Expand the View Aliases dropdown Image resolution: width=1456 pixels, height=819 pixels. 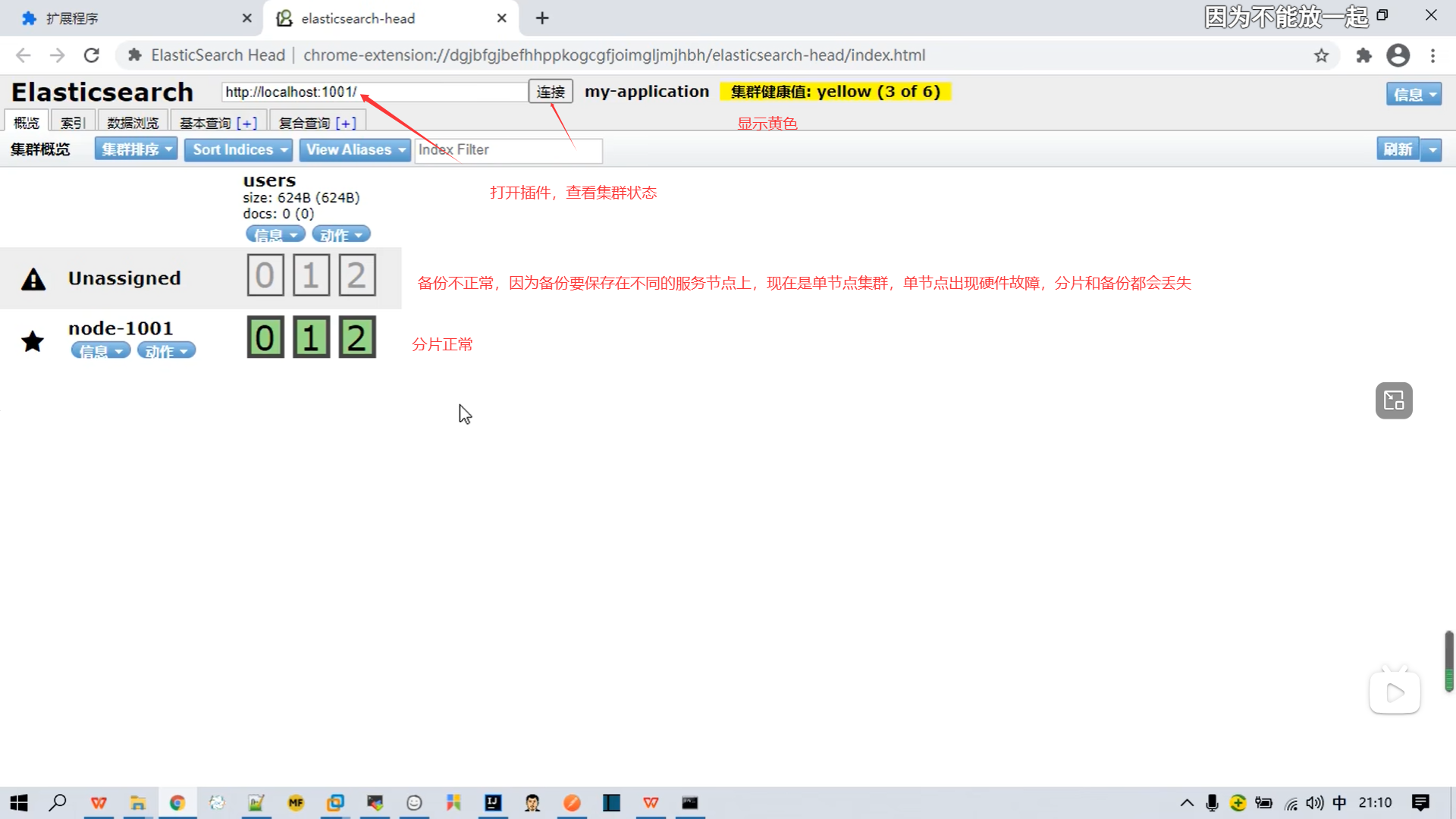[354, 149]
